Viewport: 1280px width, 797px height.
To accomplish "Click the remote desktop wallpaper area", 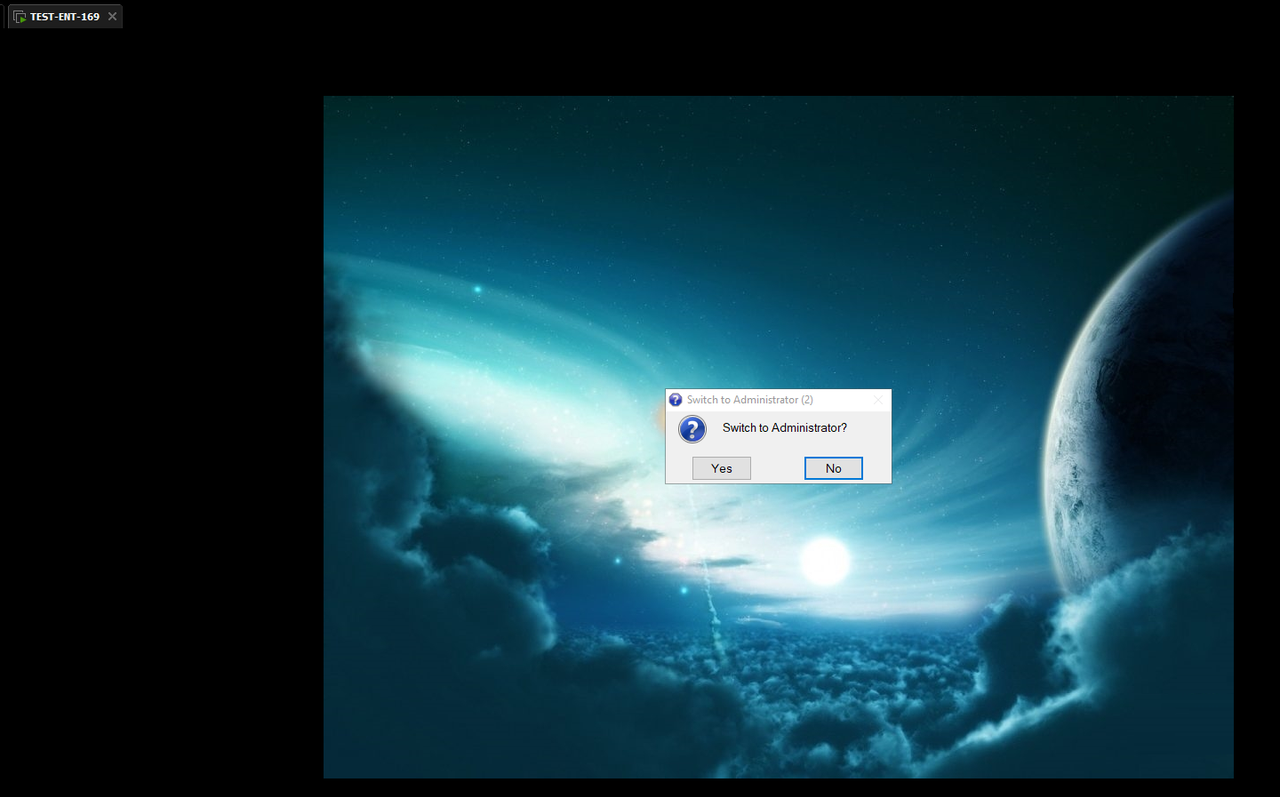I will (500, 250).
